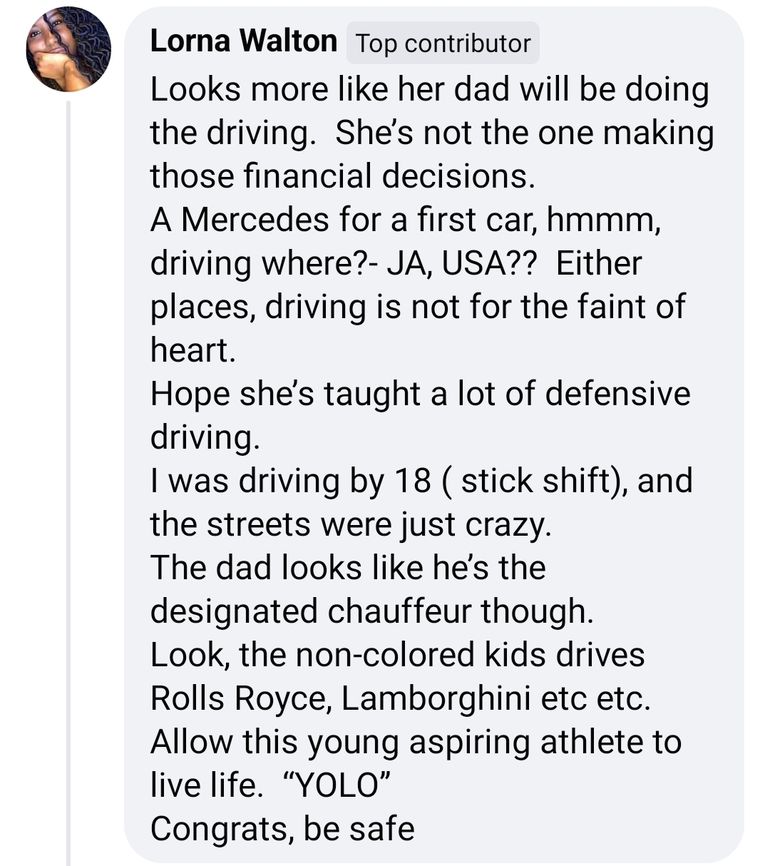The width and height of the screenshot is (770, 866).
Task: Click the "Congrats, be safe" line
Action: click(x=282, y=829)
